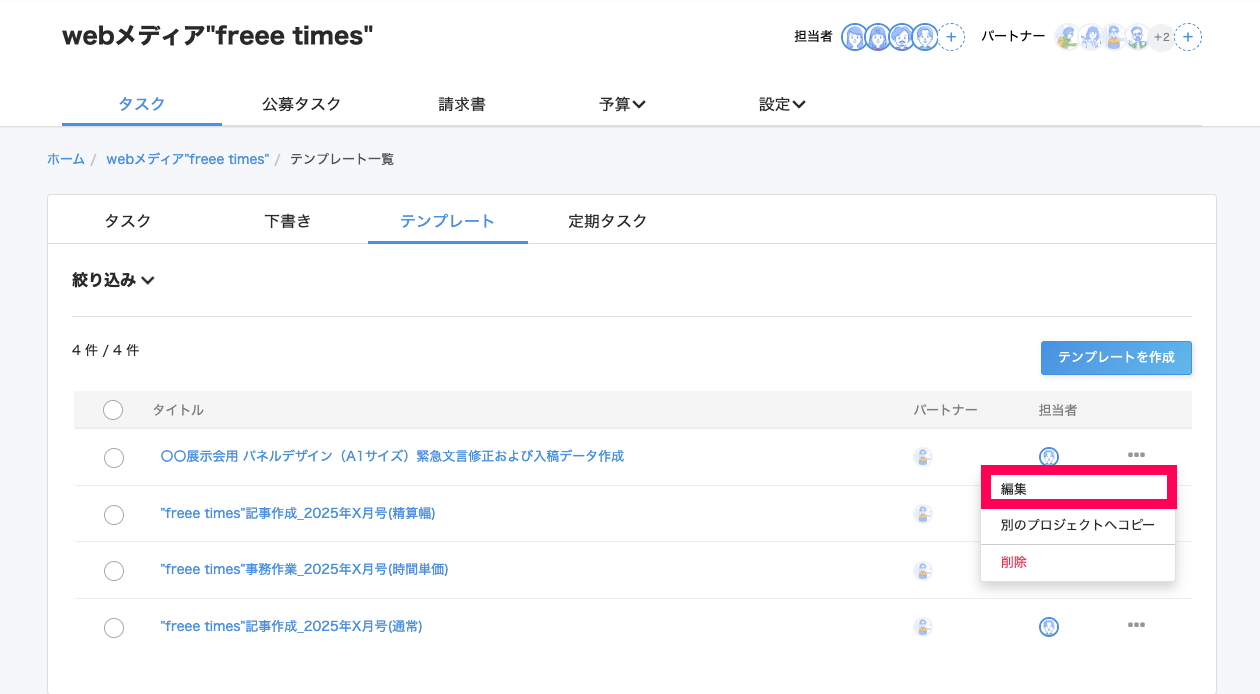Click the パートナー column header
1260x694 pixels.
945,410
